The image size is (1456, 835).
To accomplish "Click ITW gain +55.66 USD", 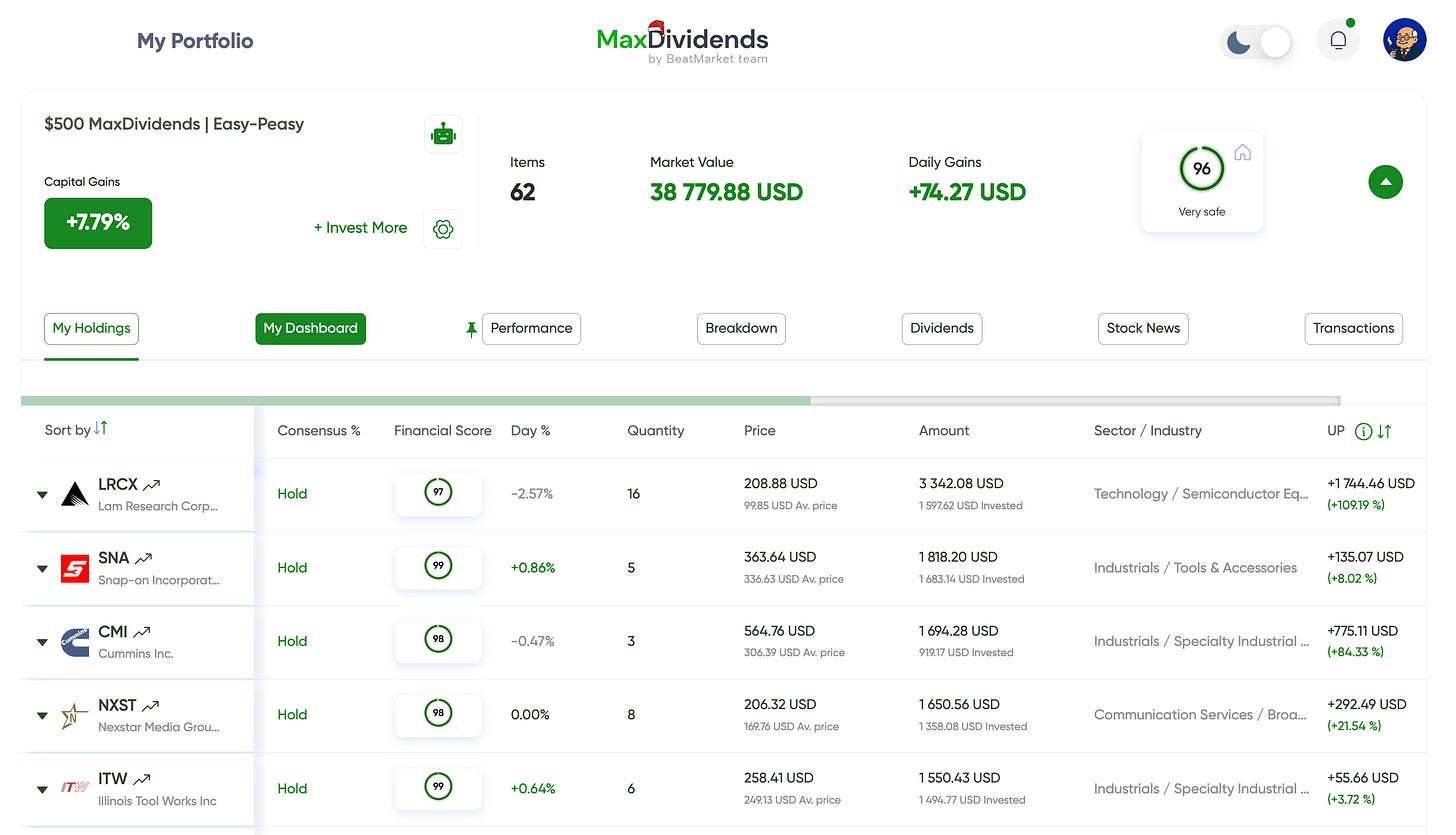I will [1363, 778].
